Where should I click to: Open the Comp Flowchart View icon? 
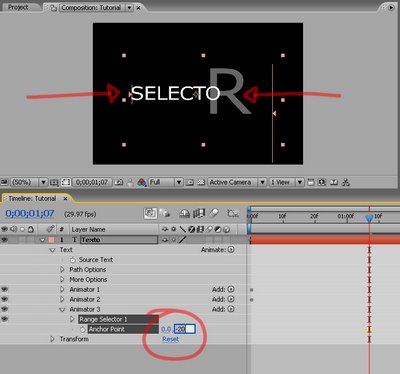pyautogui.click(x=346, y=182)
